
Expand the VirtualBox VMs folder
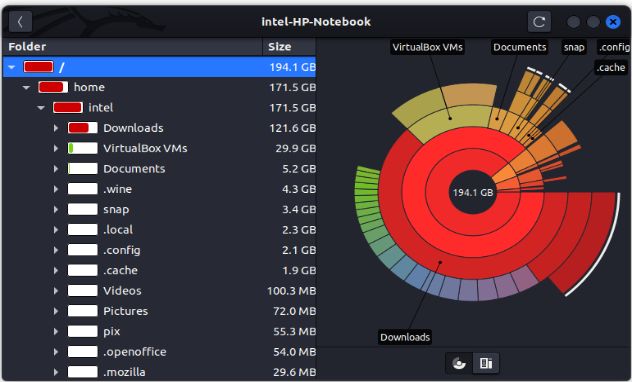[x=56, y=148]
